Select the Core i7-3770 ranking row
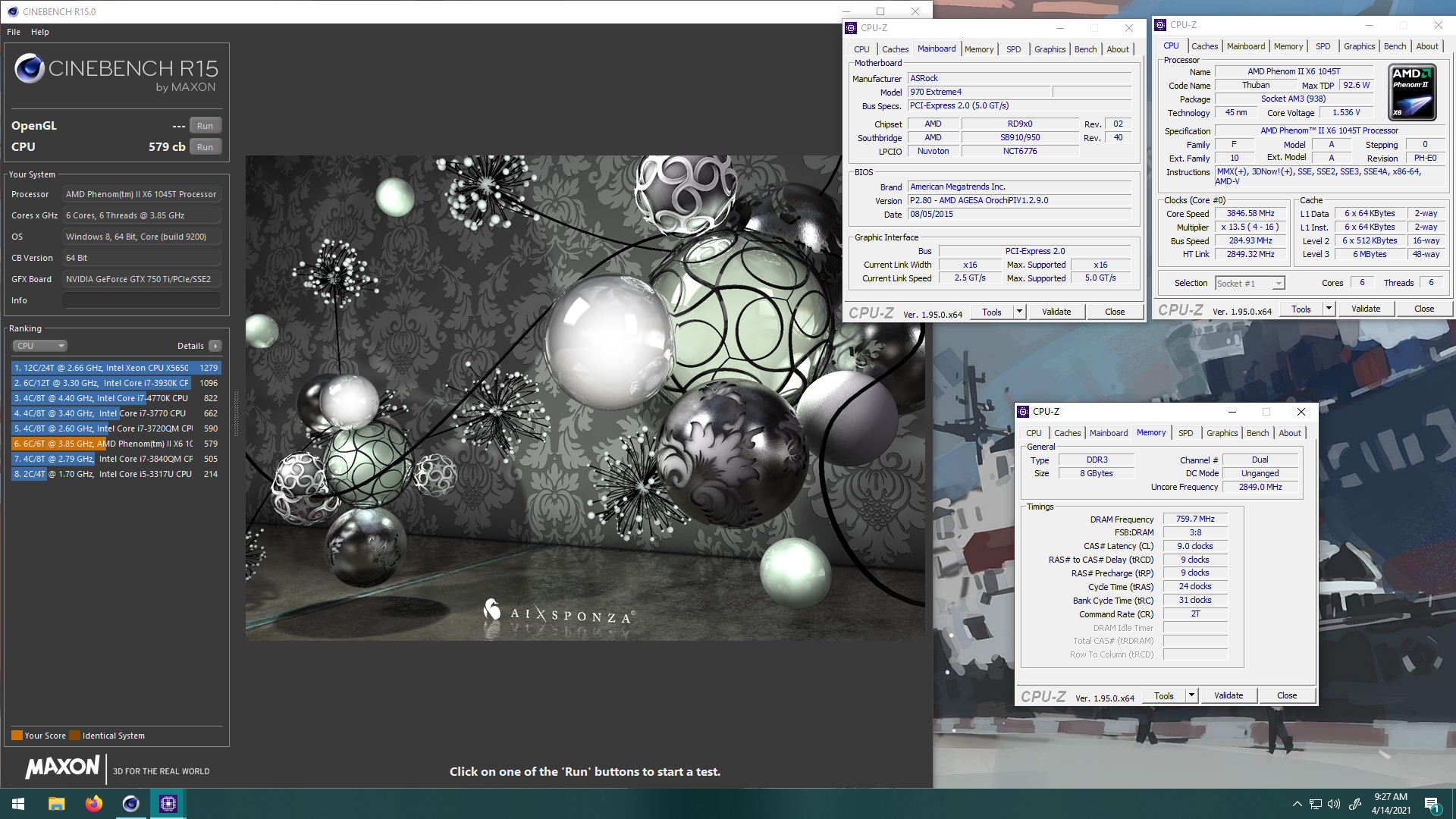The image size is (1456, 819). point(116,413)
